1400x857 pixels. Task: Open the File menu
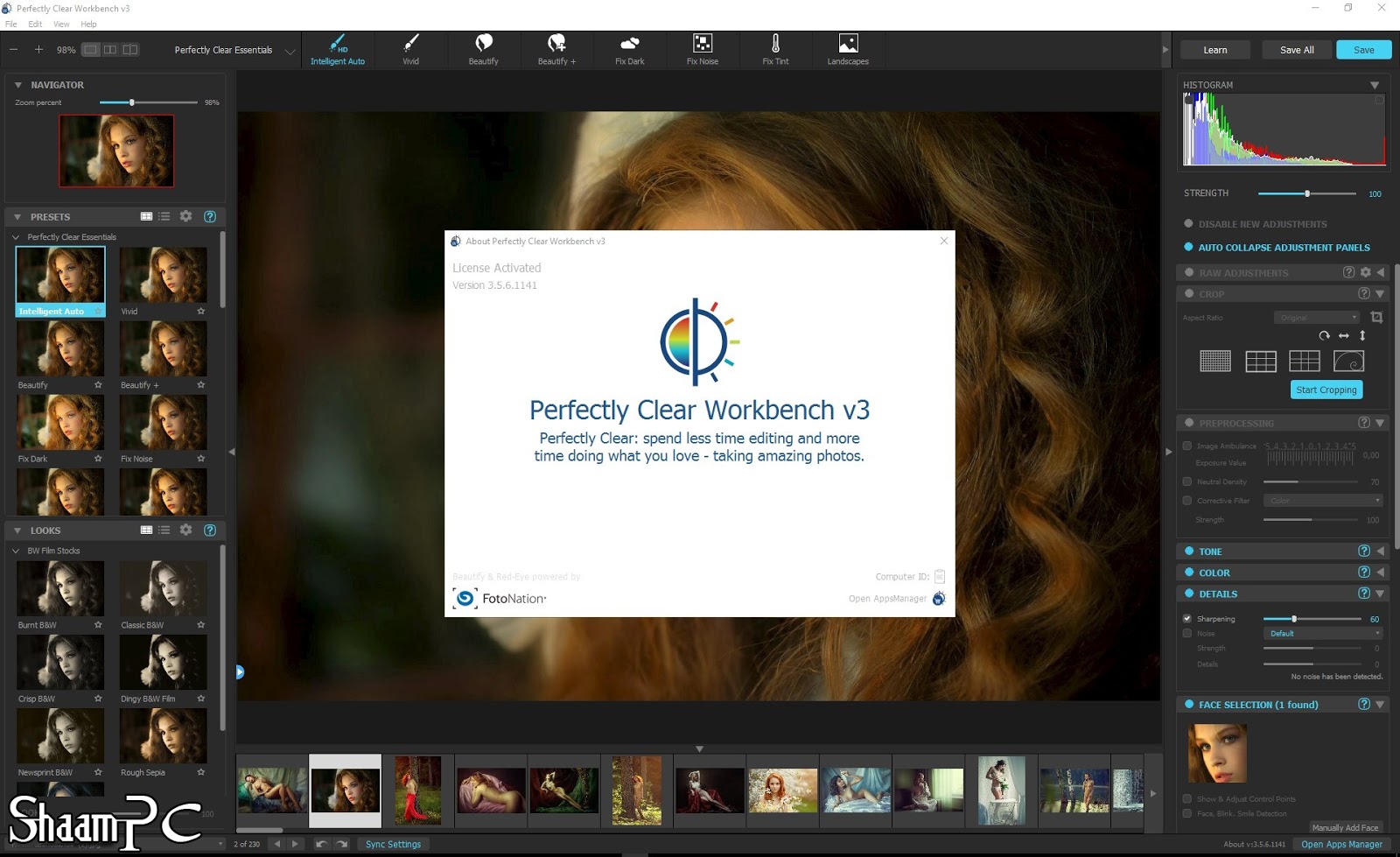pyautogui.click(x=11, y=24)
